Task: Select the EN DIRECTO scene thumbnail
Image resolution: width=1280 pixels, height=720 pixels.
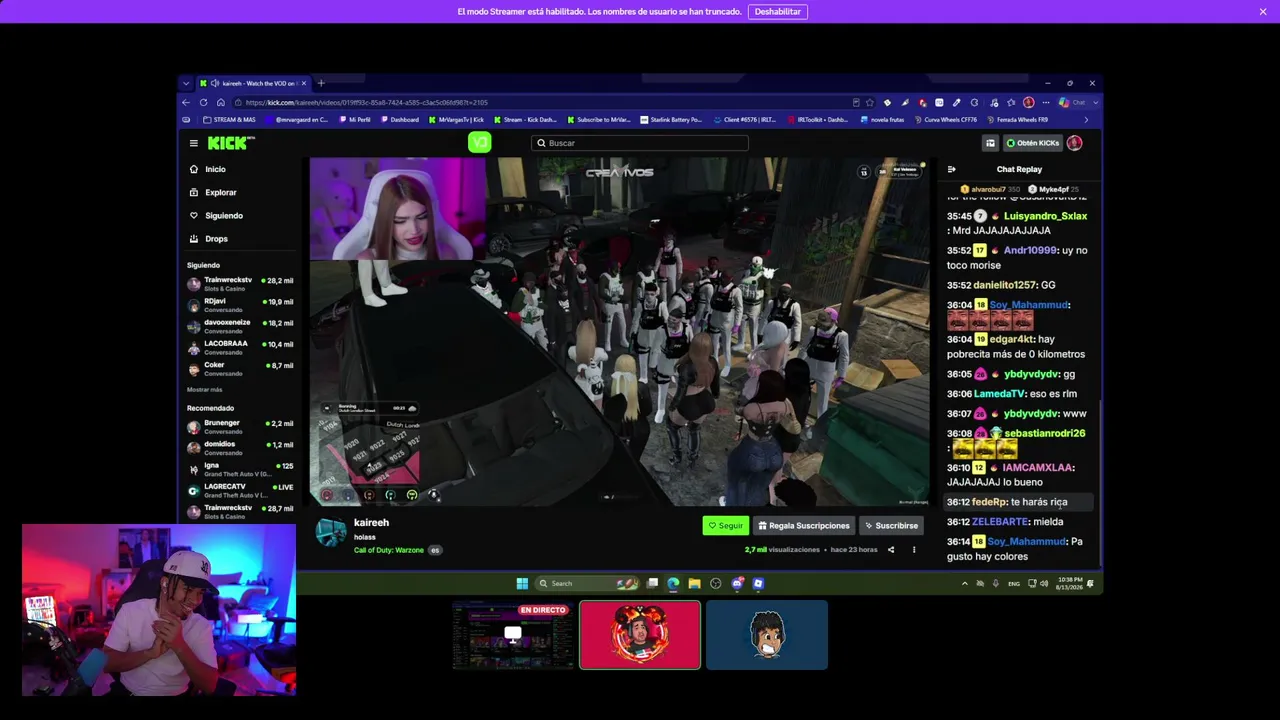Action: click(x=513, y=635)
